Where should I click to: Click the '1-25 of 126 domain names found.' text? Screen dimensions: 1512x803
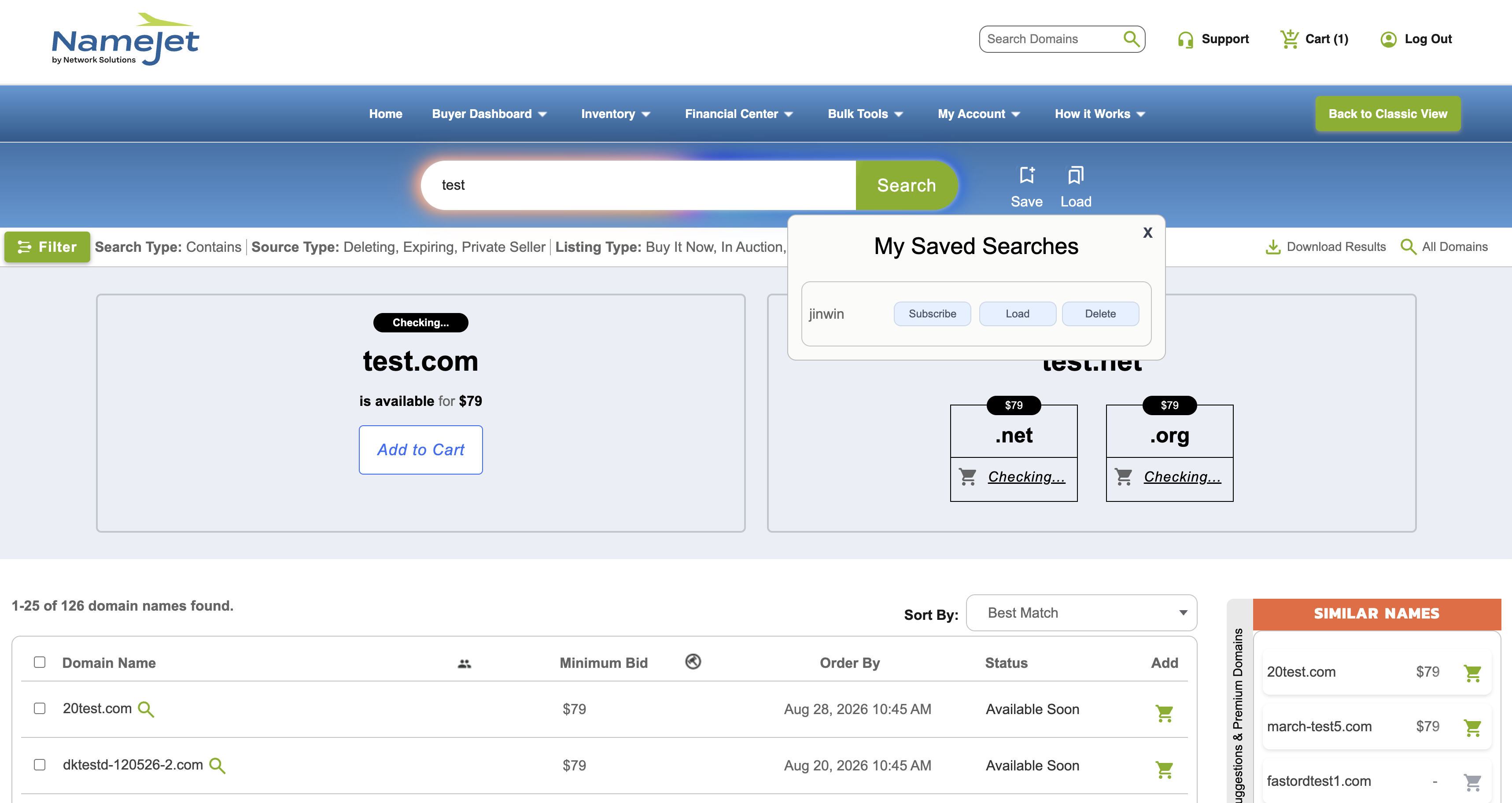123,606
